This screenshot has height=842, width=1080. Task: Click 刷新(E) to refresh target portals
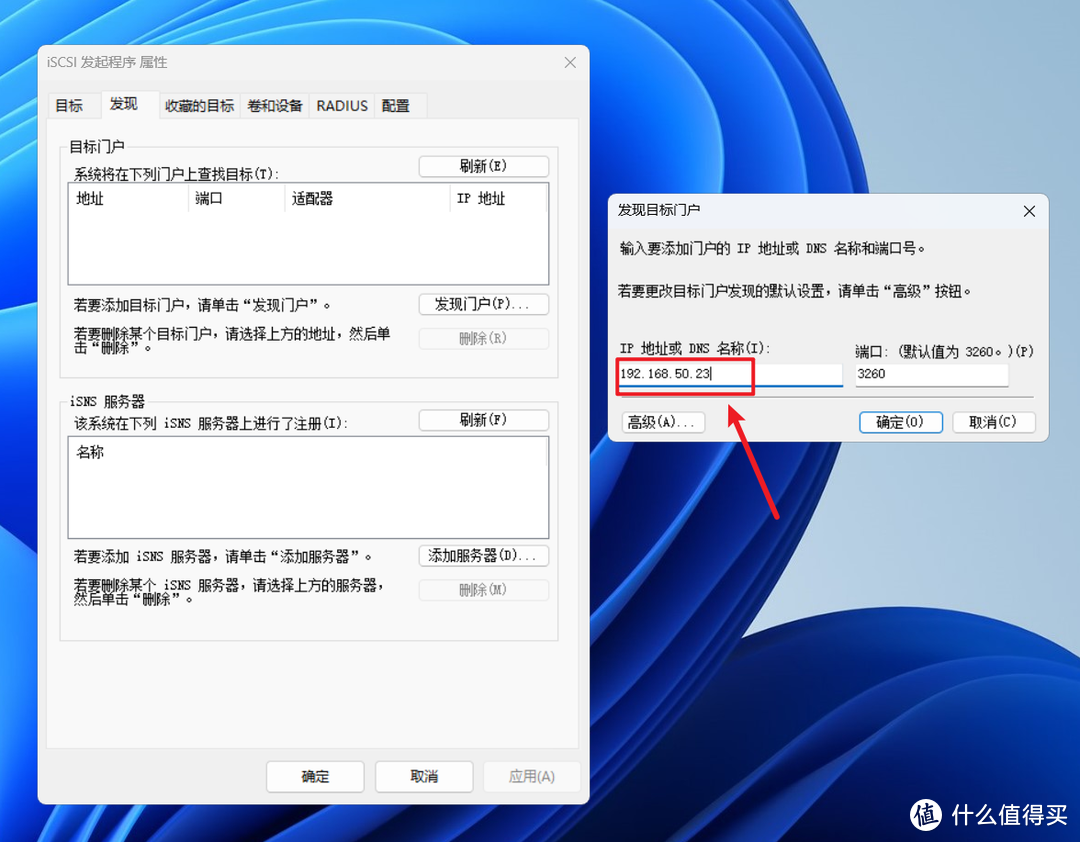coord(483,165)
